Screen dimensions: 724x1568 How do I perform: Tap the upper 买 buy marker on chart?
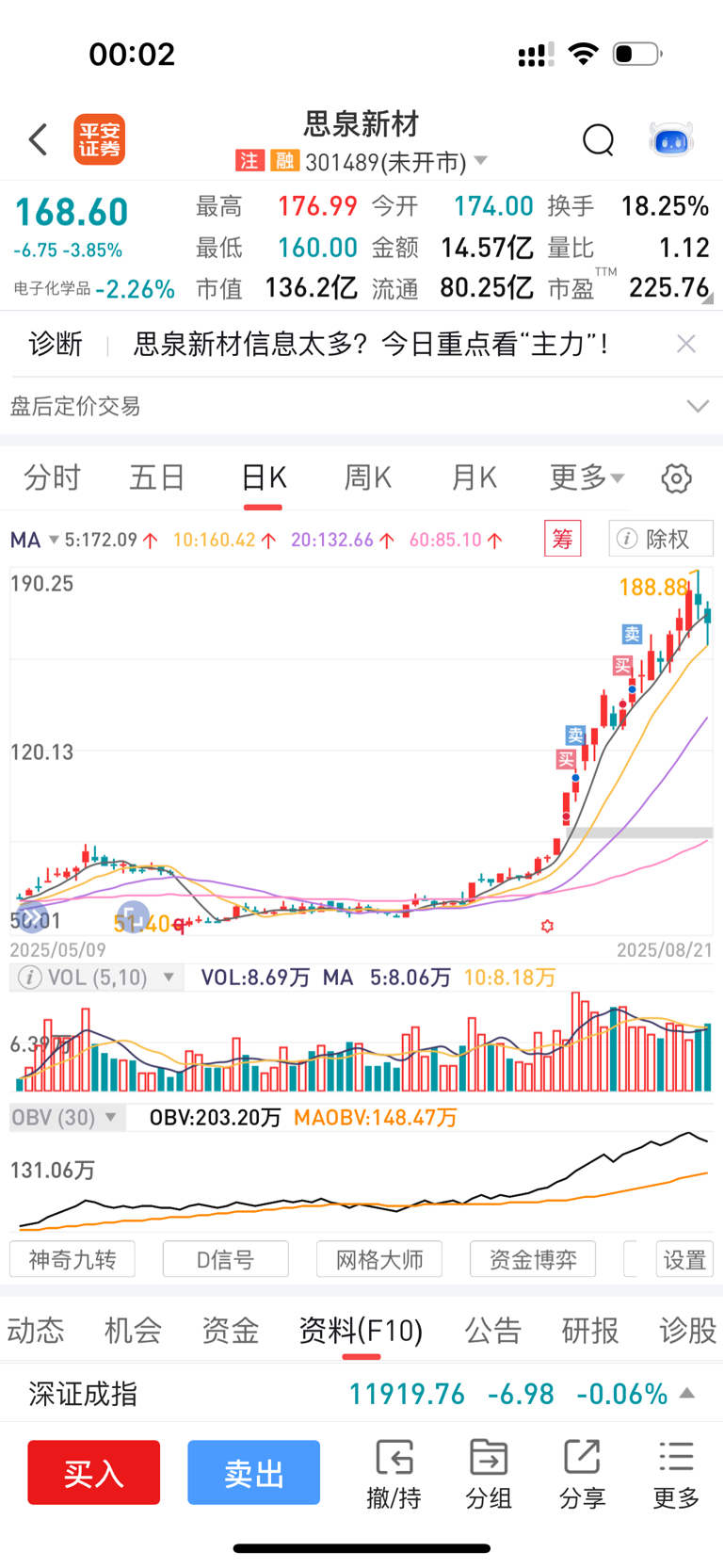(622, 666)
